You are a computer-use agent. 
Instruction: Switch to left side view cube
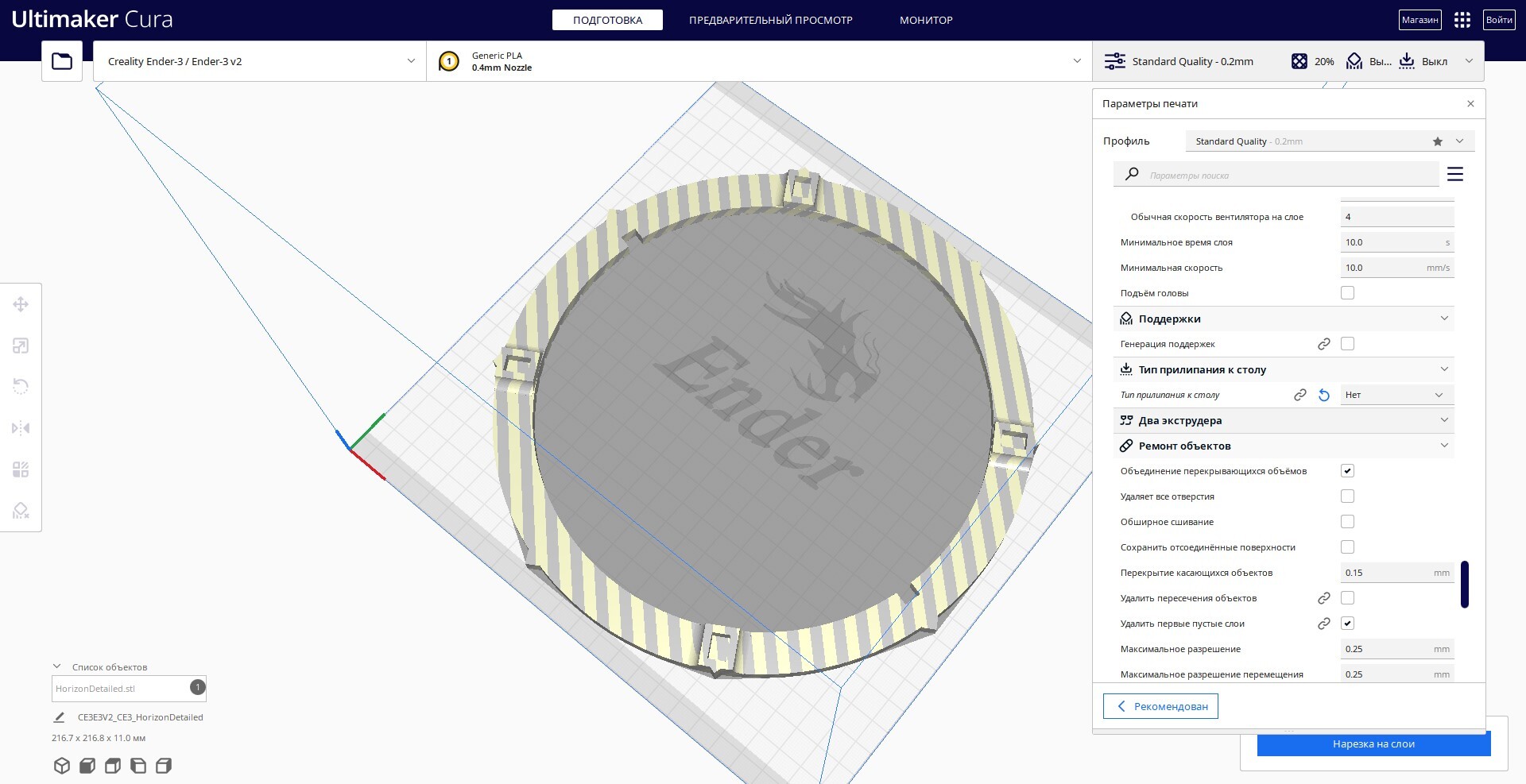tap(138, 766)
